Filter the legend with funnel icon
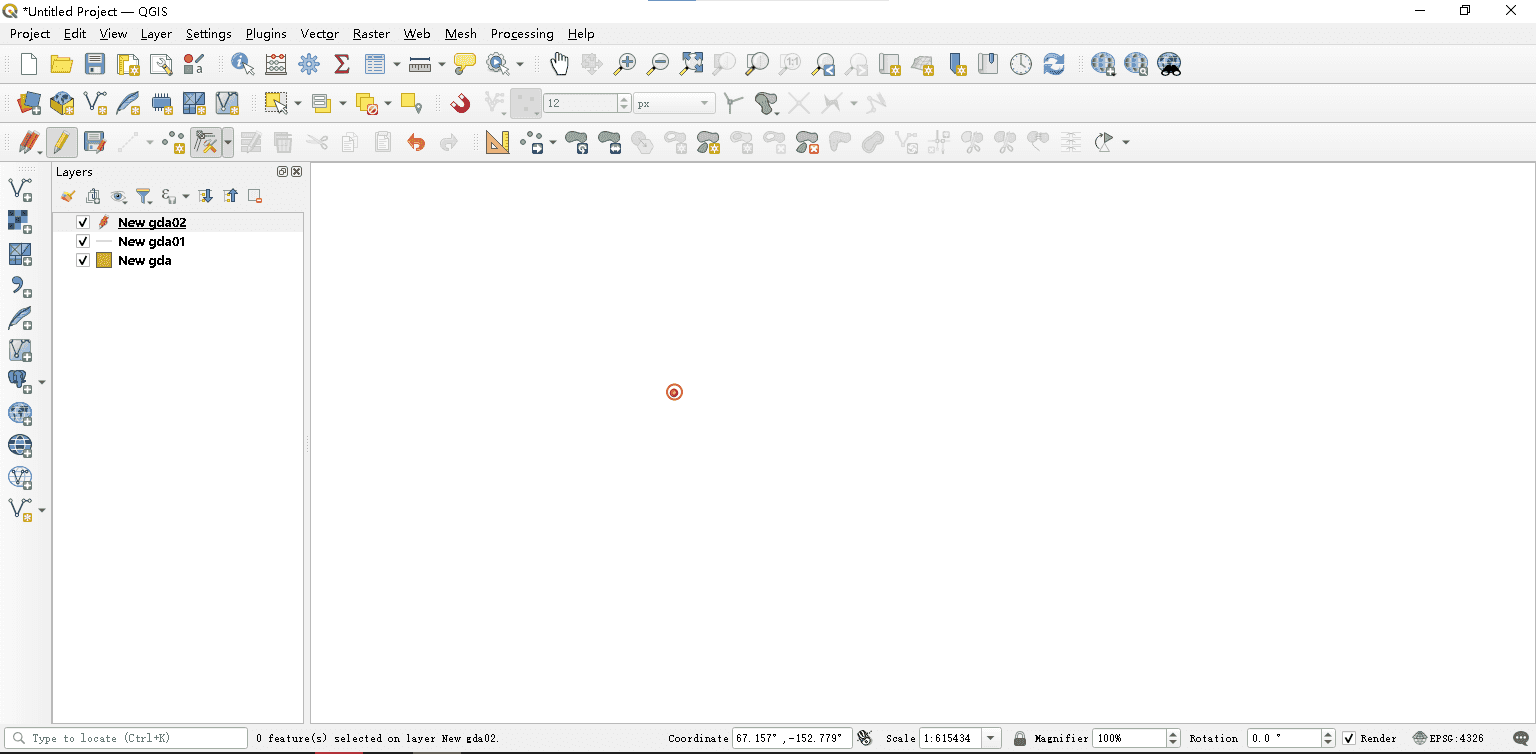 click(x=143, y=196)
